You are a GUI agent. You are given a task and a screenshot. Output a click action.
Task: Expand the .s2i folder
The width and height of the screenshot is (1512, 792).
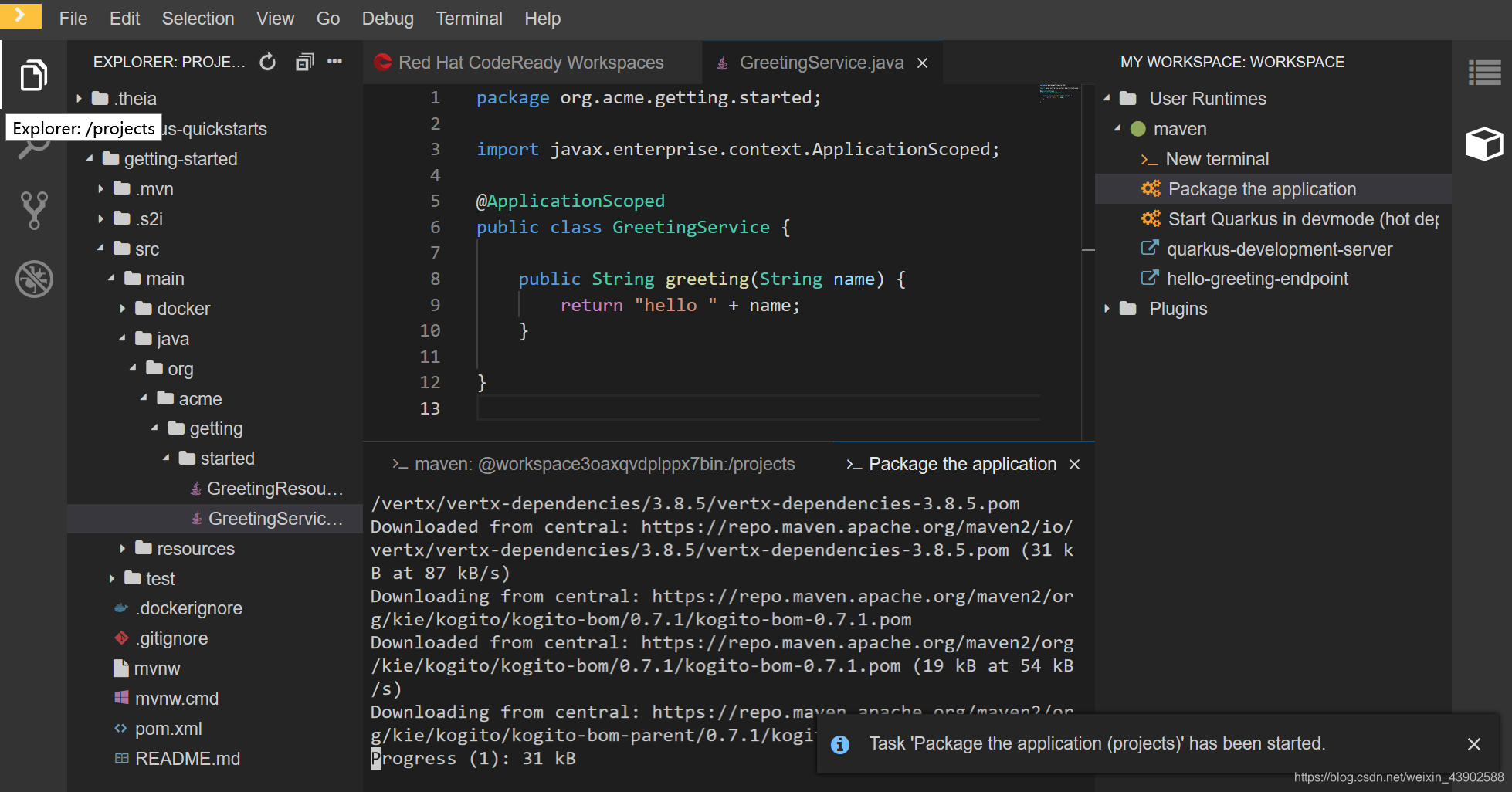click(100, 219)
